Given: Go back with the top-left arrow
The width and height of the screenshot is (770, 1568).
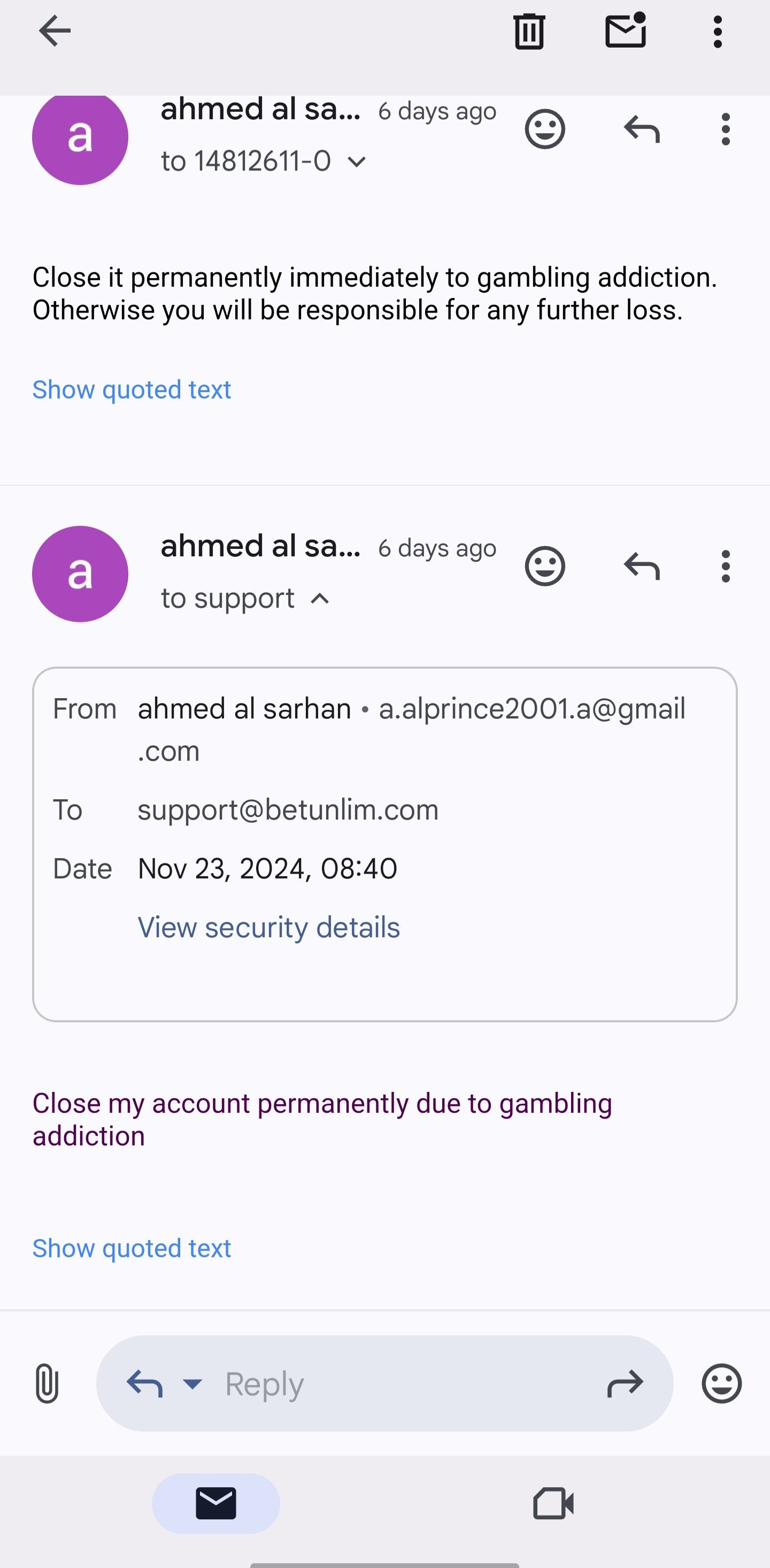Looking at the screenshot, I should [55, 31].
